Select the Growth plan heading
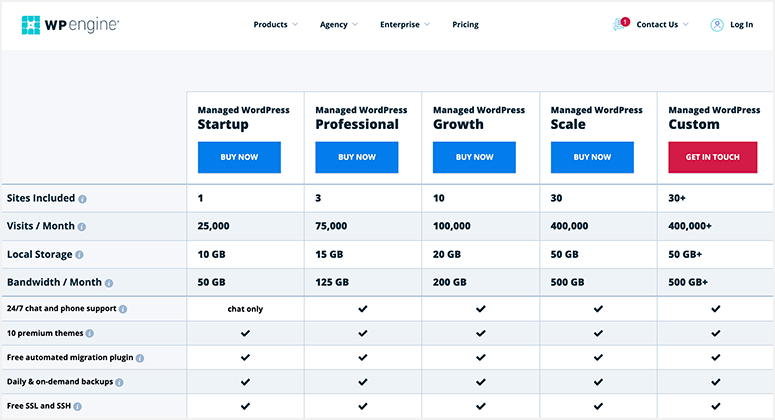Viewport: 775px width, 420px height. click(458, 125)
